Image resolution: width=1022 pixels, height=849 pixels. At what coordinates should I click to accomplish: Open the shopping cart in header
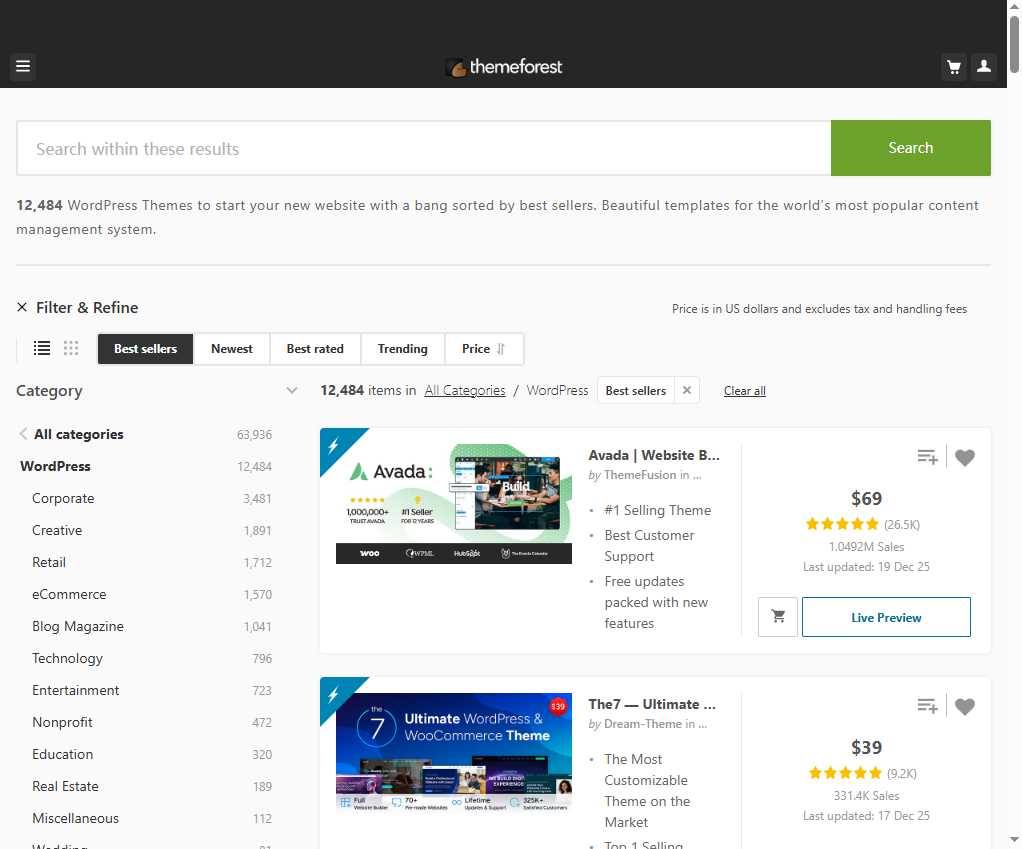(954, 67)
